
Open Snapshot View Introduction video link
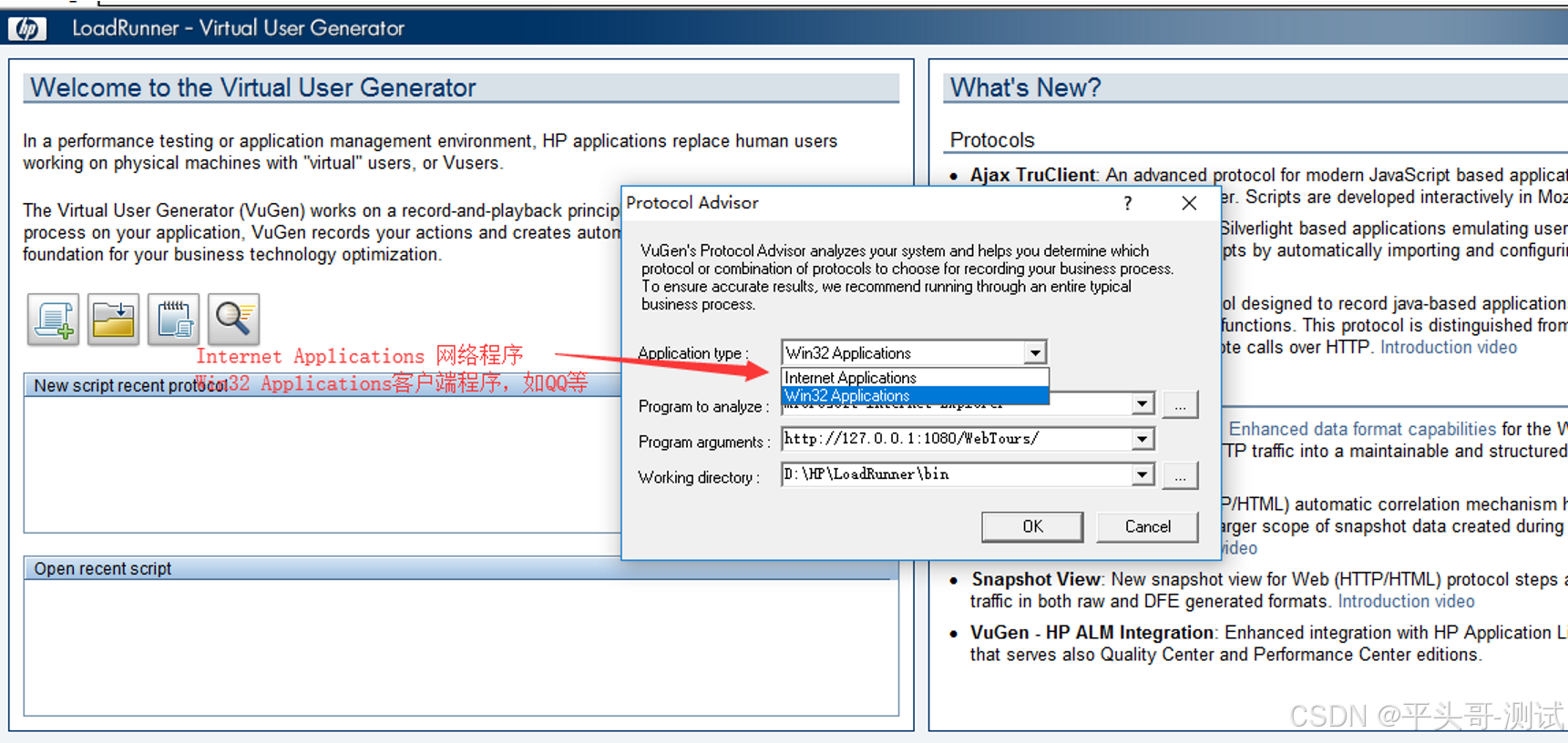(1406, 601)
